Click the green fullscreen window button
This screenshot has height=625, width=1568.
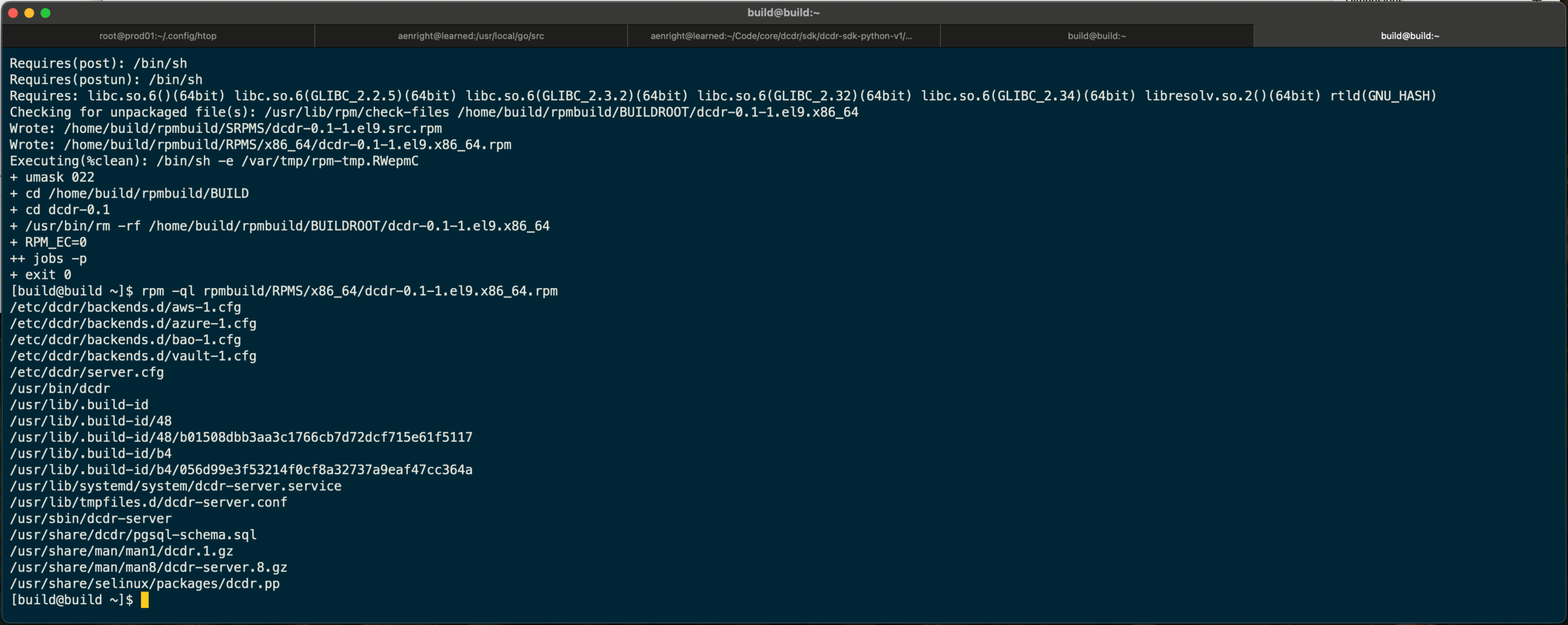45,13
